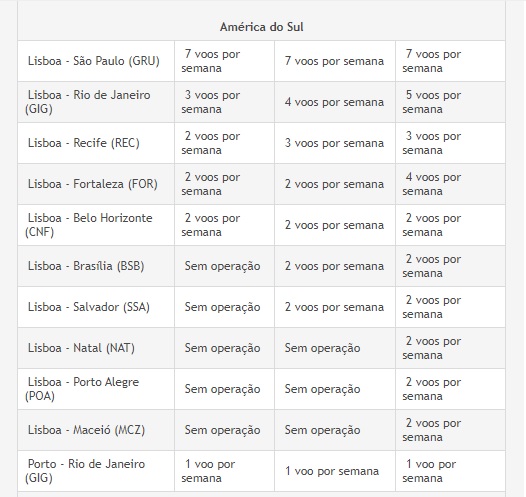Select the Lisboa - Porto Alegre (POA) cell
The width and height of the screenshot is (526, 497).
96,389
